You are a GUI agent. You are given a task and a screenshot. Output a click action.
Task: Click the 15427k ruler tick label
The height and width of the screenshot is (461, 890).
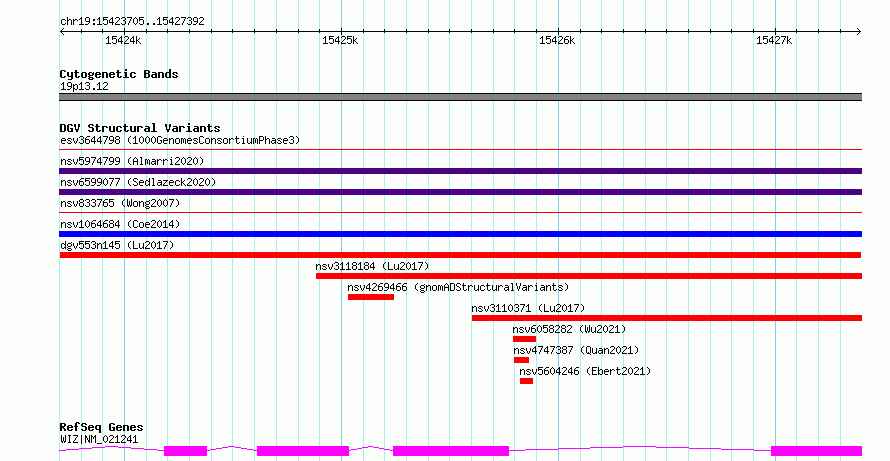774,40
